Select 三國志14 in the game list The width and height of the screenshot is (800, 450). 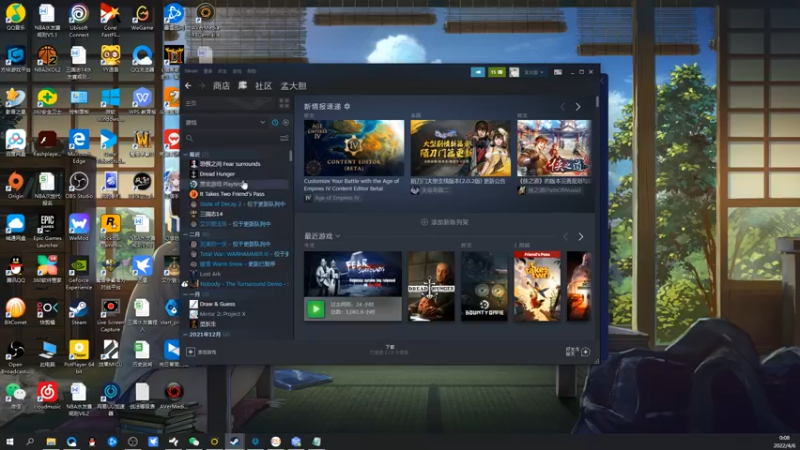click(211, 214)
